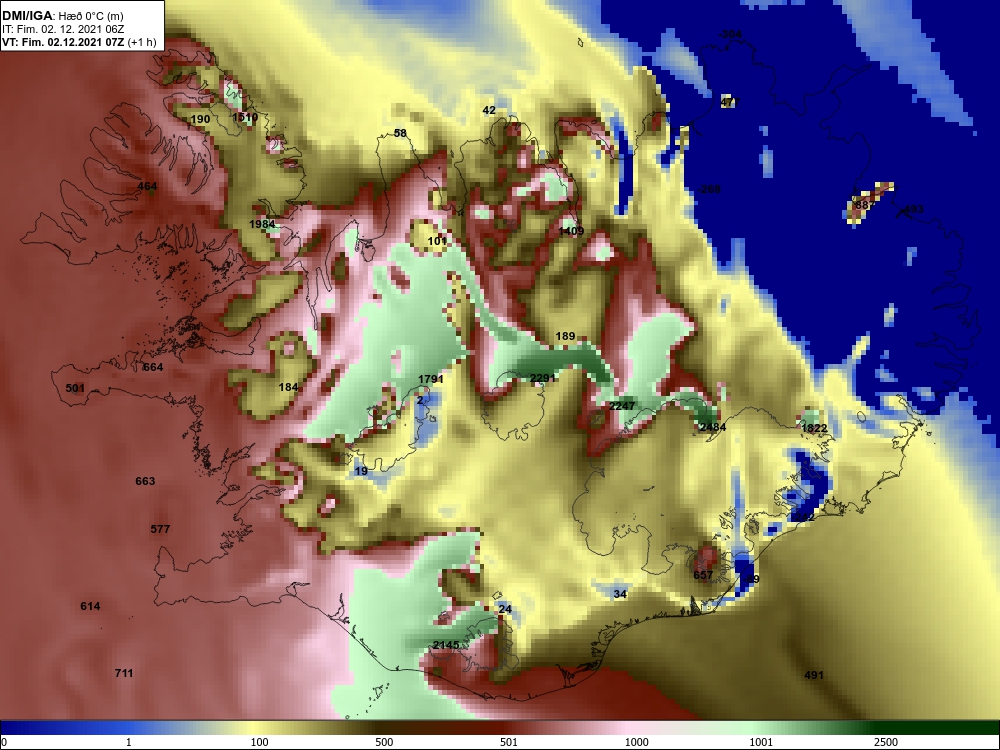
Task: Click the map value 49 near the coast
Action: (753, 579)
